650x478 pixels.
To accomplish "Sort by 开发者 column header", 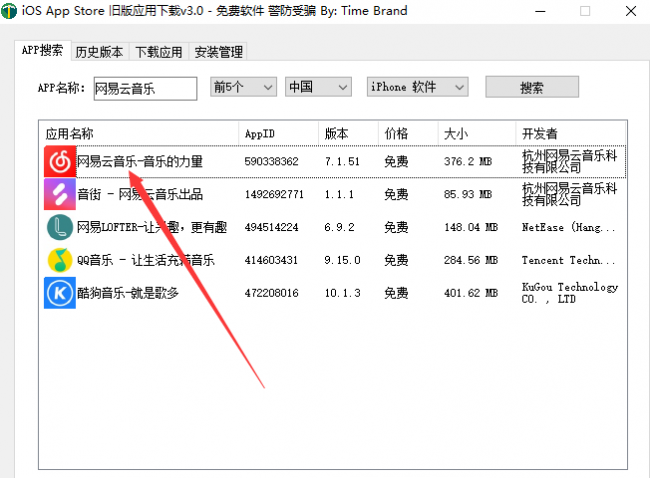I will coord(571,133).
